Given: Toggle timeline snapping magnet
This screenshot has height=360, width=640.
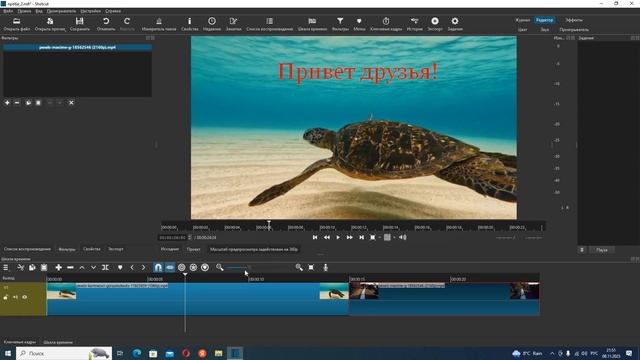Looking at the screenshot, I should (x=158, y=267).
